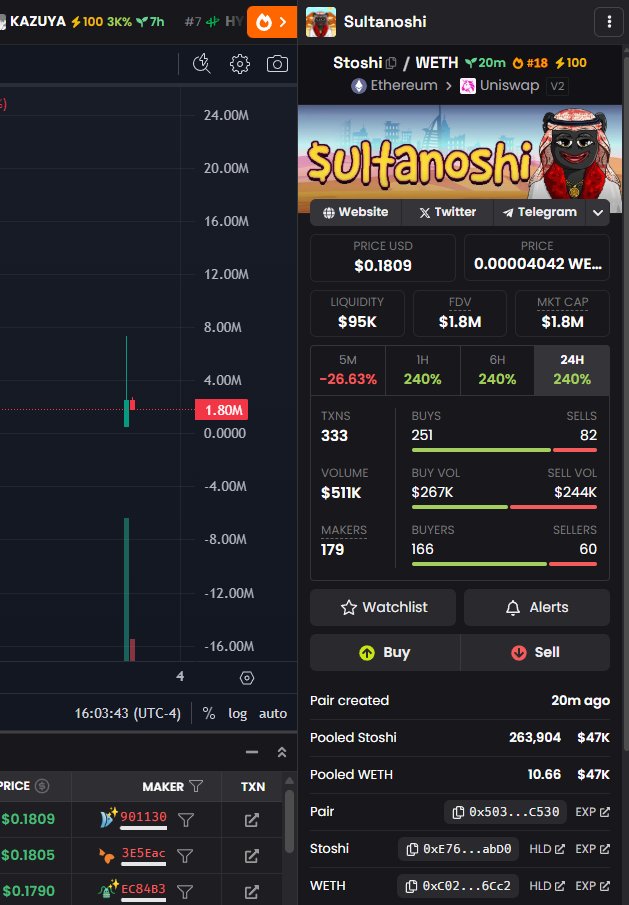Minimize the transactions panel
Image resolution: width=629 pixels, height=905 pixels.
252,752
